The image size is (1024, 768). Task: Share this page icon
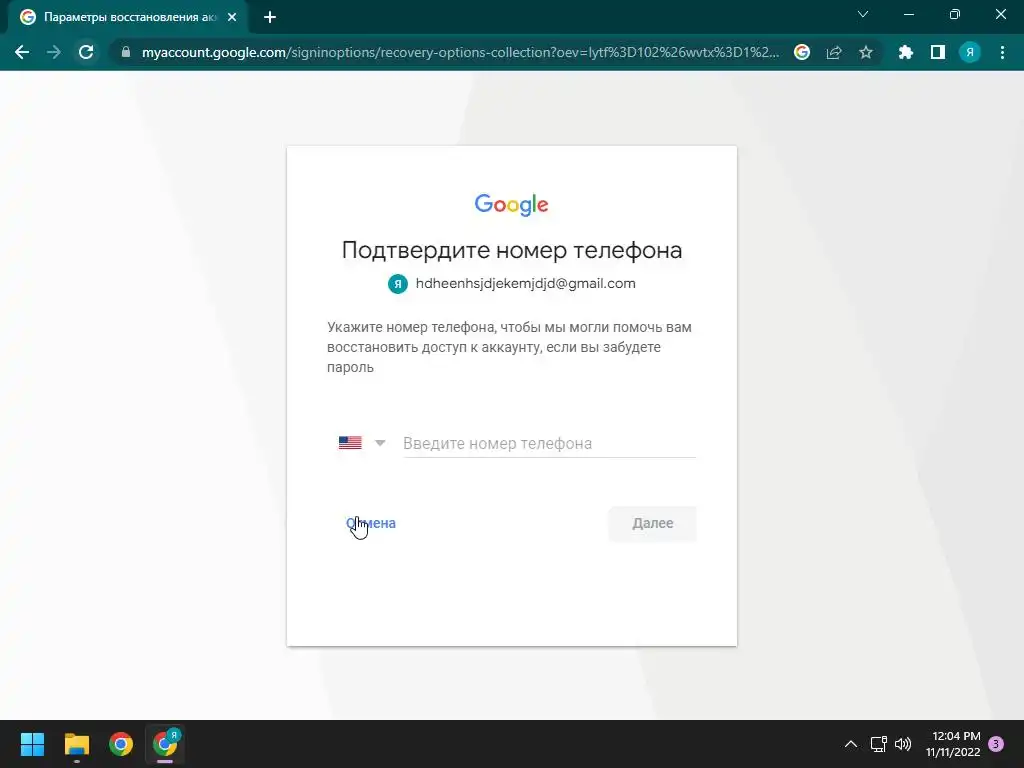(834, 52)
